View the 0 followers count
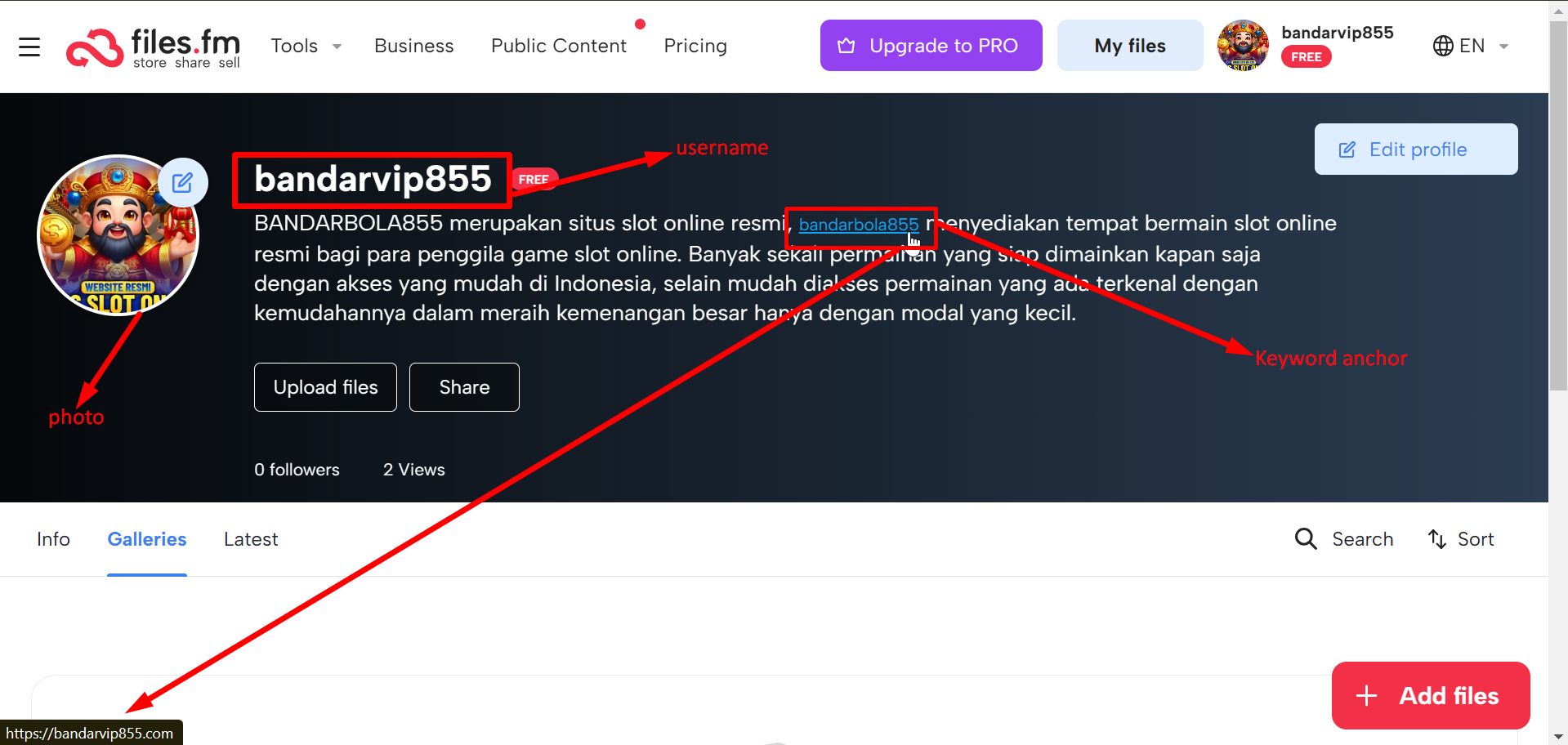Screen dimensions: 1568x745 tap(297, 470)
